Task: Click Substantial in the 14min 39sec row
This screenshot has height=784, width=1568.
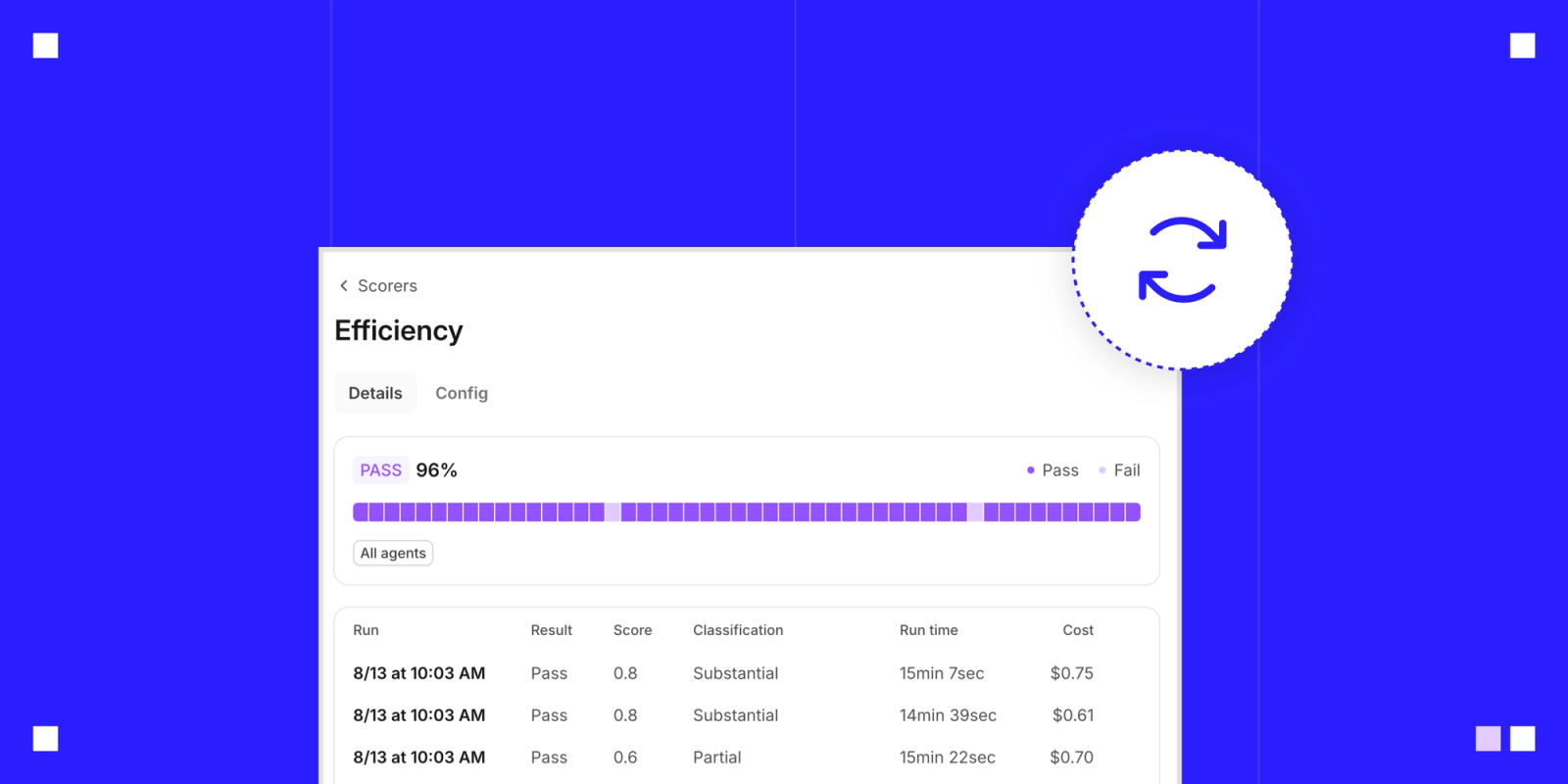Action: [736, 715]
